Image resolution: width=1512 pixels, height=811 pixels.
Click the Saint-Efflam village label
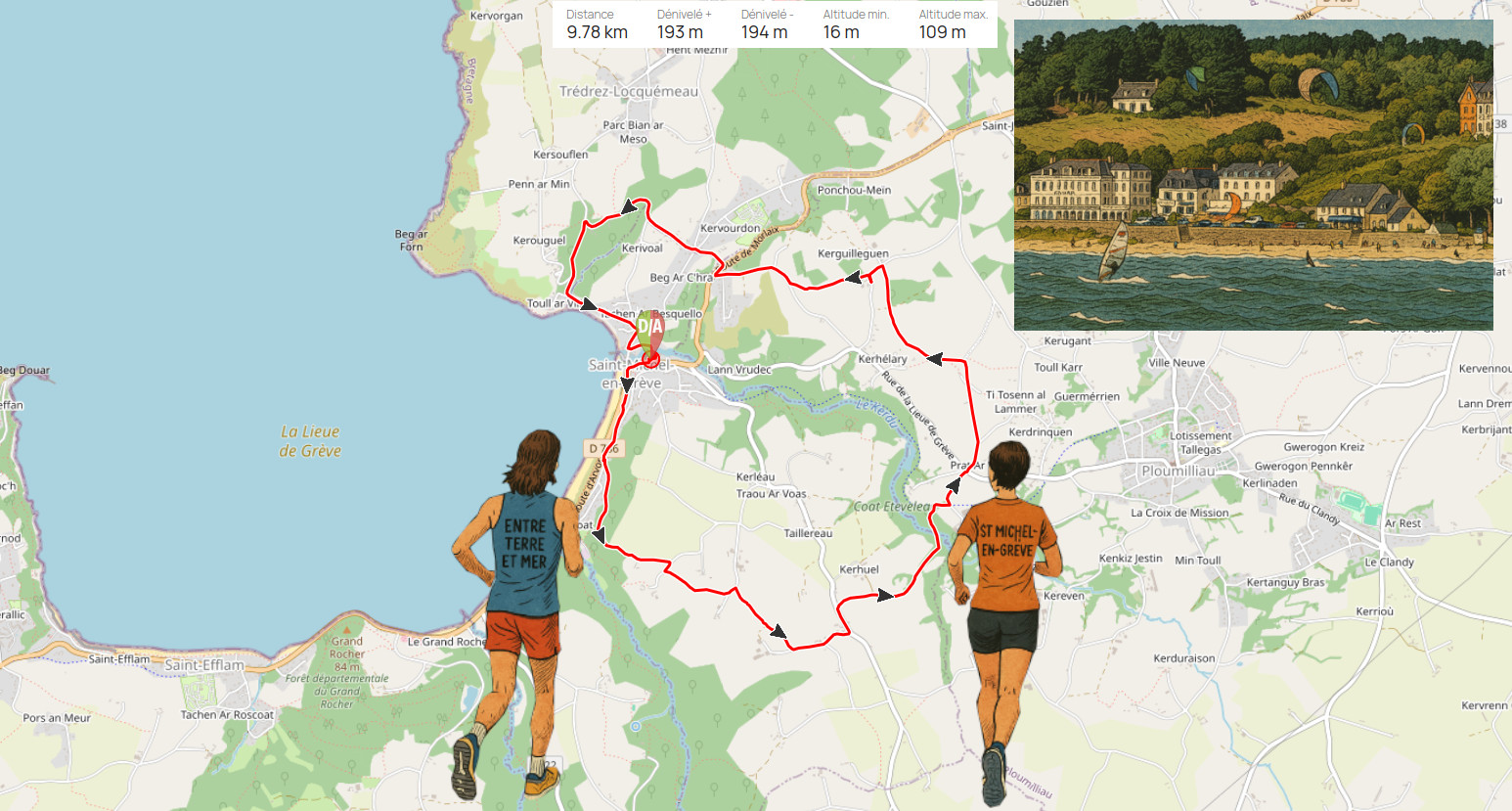[x=204, y=665]
